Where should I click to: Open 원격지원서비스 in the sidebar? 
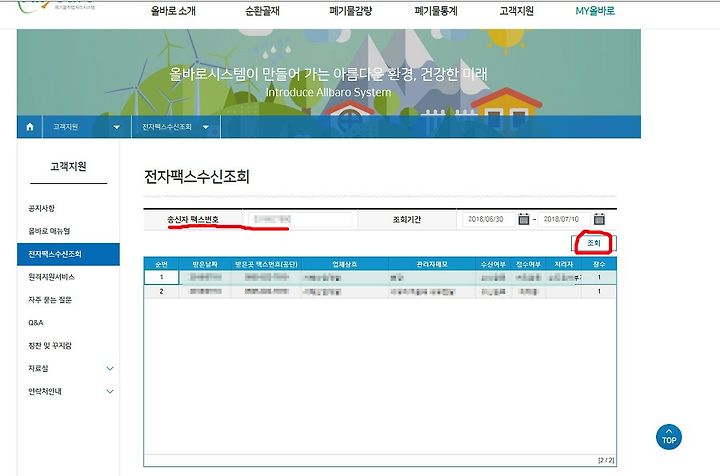click(51, 277)
